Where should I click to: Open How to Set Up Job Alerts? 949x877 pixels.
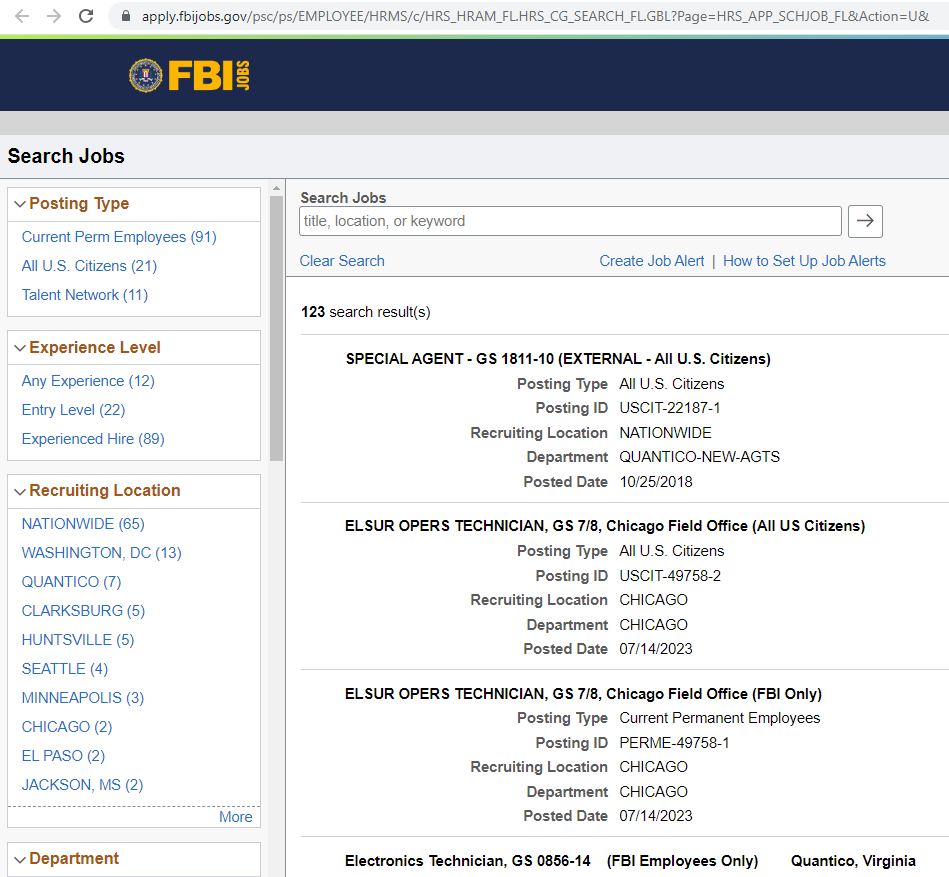(804, 261)
